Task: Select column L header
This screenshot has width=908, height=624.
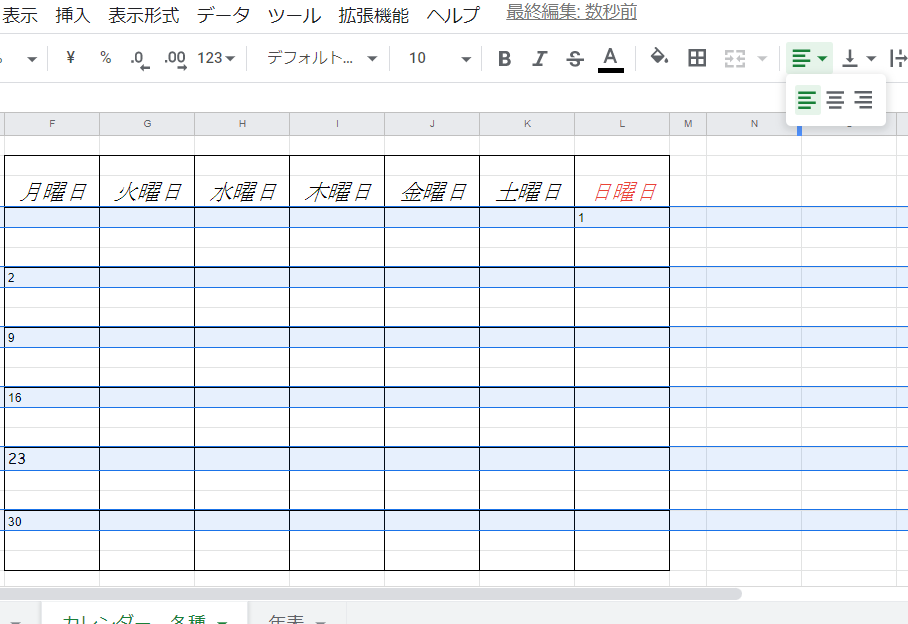Action: coord(622,124)
